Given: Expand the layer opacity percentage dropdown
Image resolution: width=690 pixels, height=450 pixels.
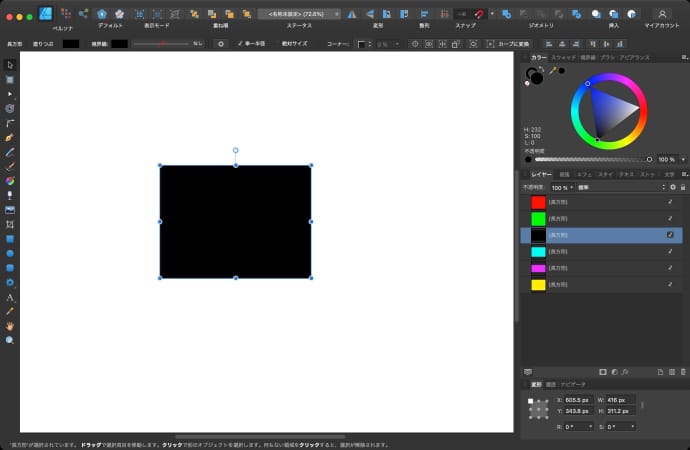Looking at the screenshot, I should (572, 187).
